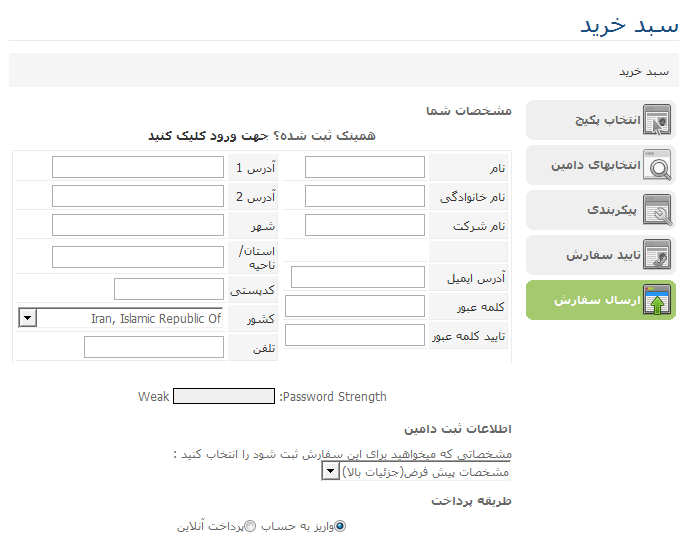The image size is (686, 542).
Task: Click the package selection icon next to انتخاب پکیج
Action: [x=657, y=119]
